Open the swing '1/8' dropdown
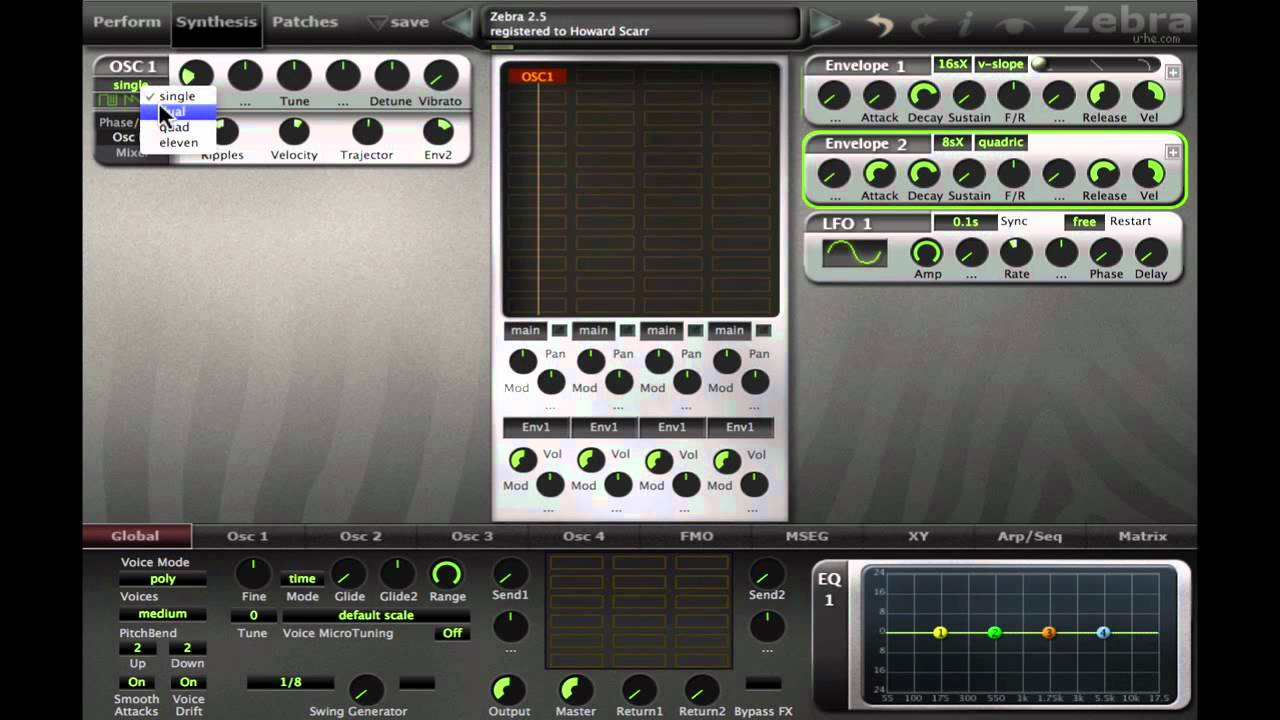The image size is (1280, 720). 291,683
